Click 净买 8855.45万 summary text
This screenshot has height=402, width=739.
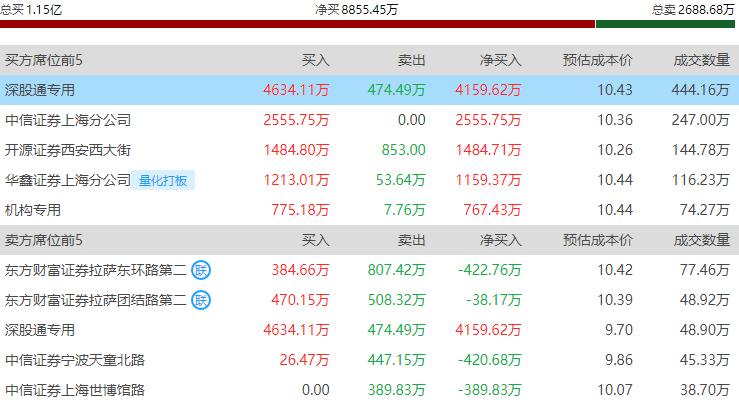tap(357, 9)
